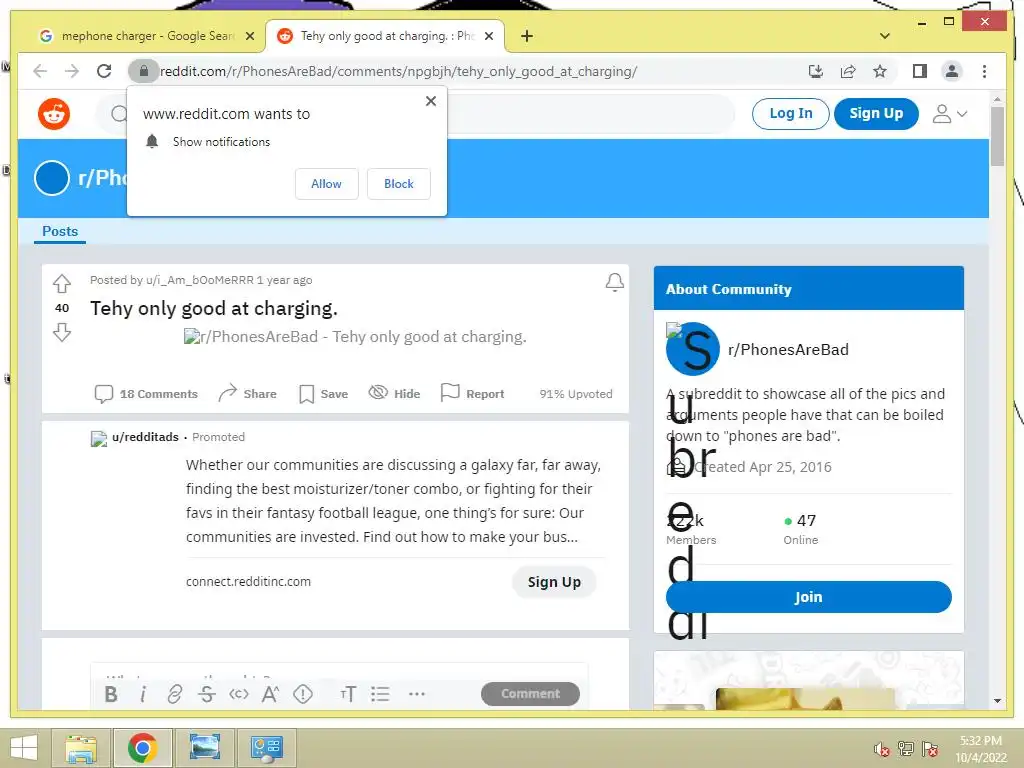The height and width of the screenshot is (768, 1024).
Task: View site information lock icon
Action: 144,71
